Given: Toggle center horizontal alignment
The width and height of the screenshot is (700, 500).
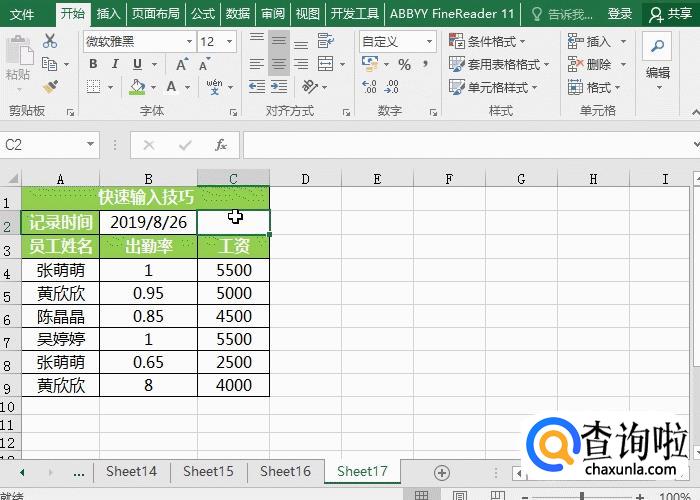Looking at the screenshot, I should (x=279, y=64).
